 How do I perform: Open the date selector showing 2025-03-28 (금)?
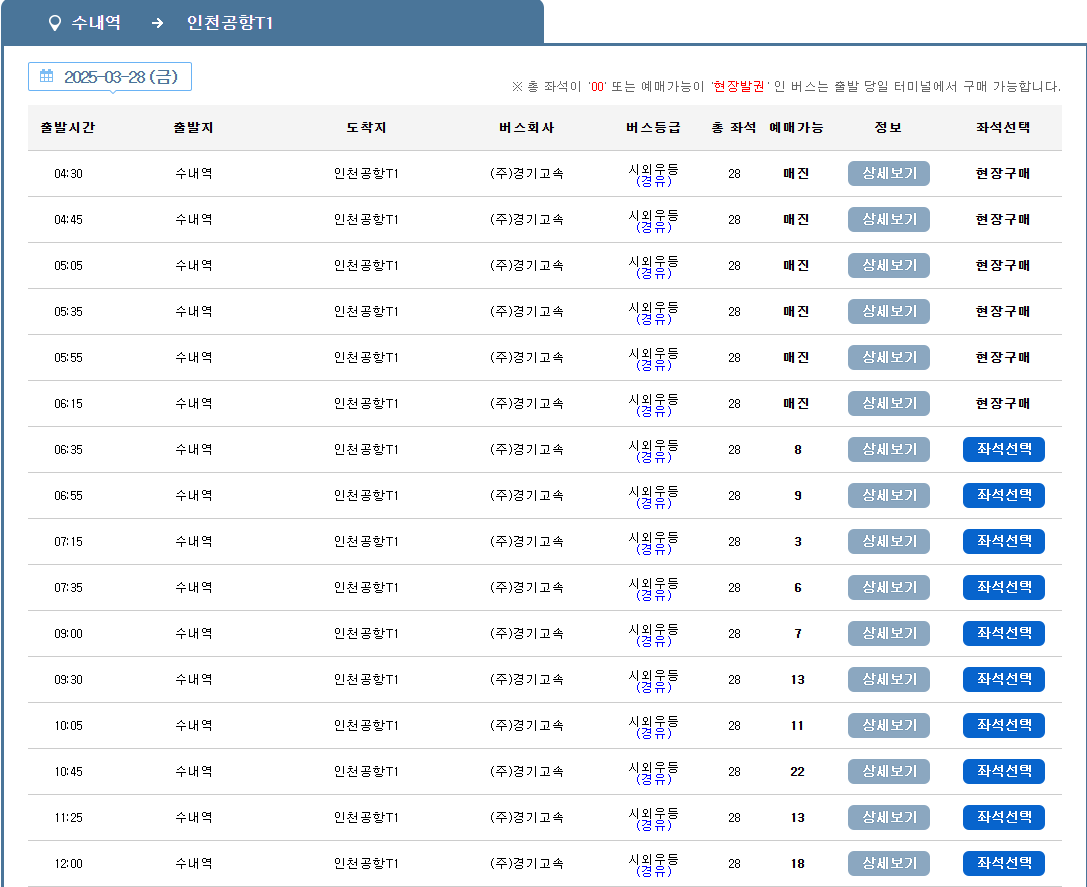coord(110,76)
